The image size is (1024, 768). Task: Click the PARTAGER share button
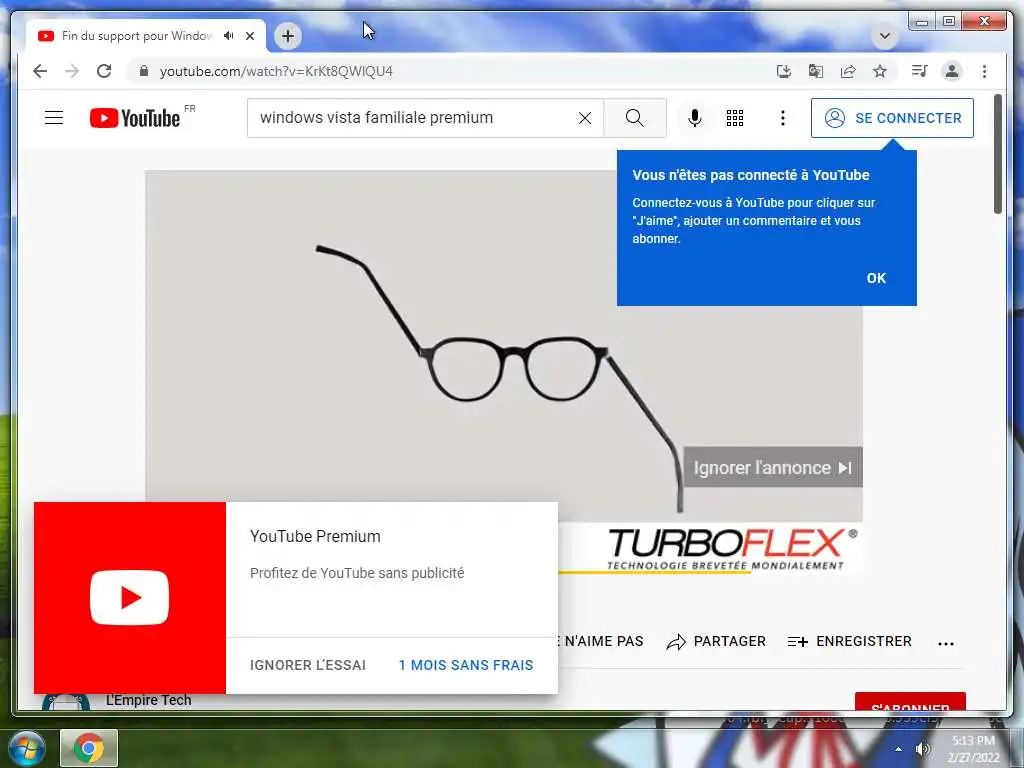coord(716,642)
